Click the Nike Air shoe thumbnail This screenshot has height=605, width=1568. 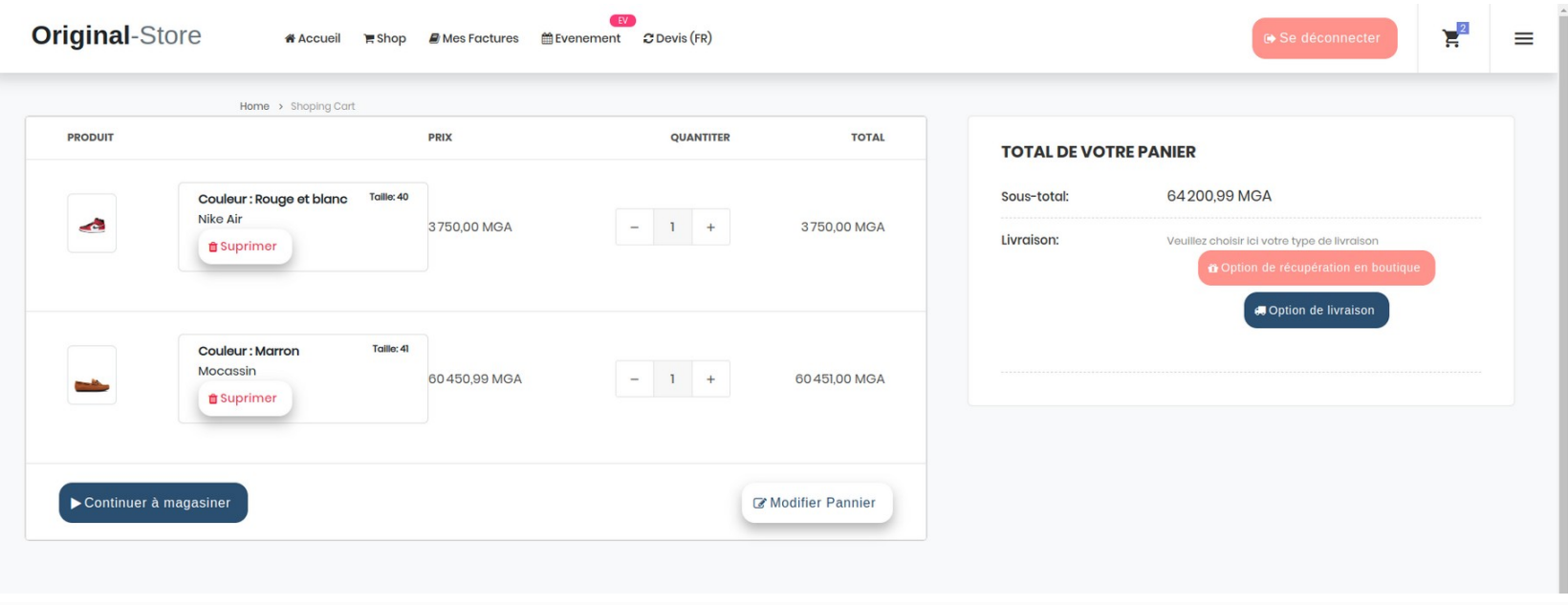pos(92,224)
